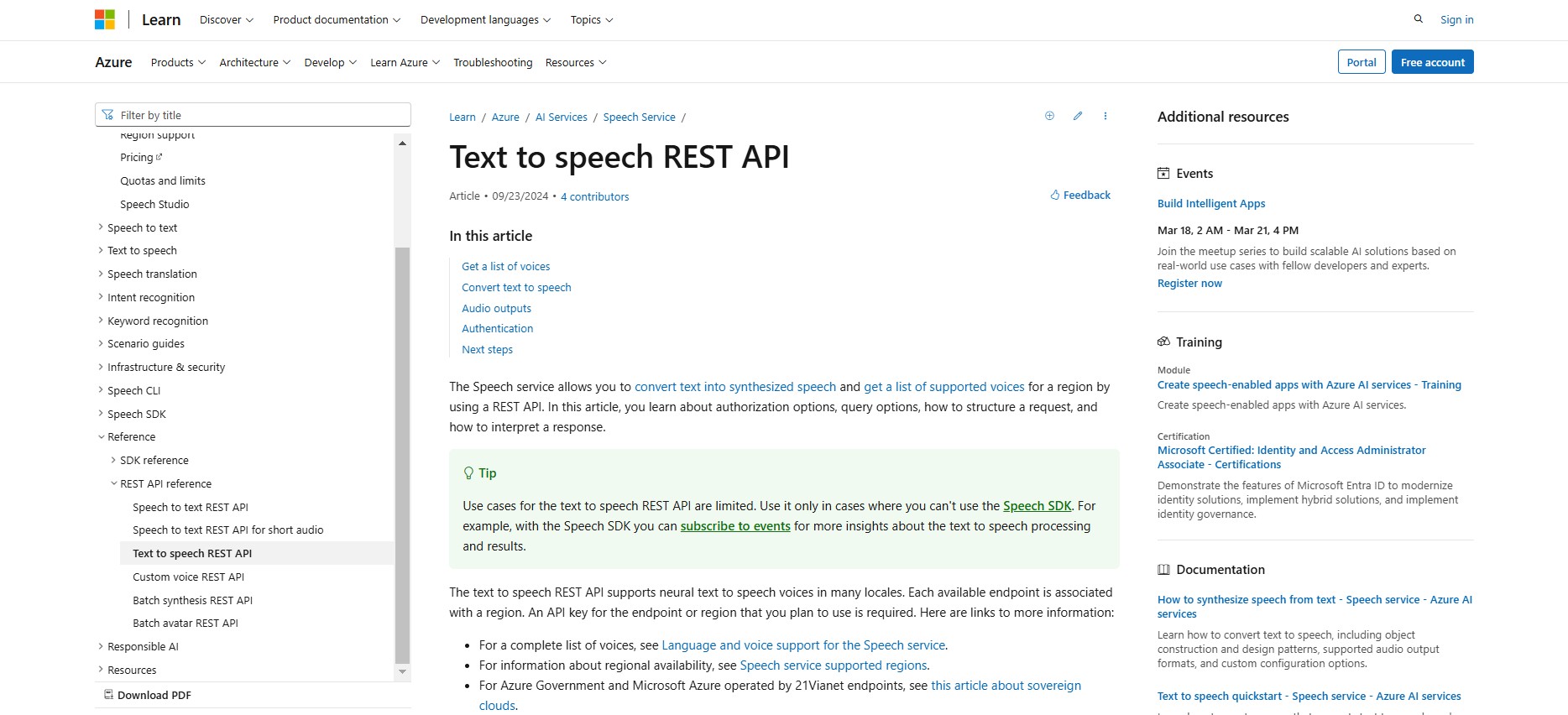Click the Pricing external link icon
The image size is (1568, 715).
coord(159,156)
